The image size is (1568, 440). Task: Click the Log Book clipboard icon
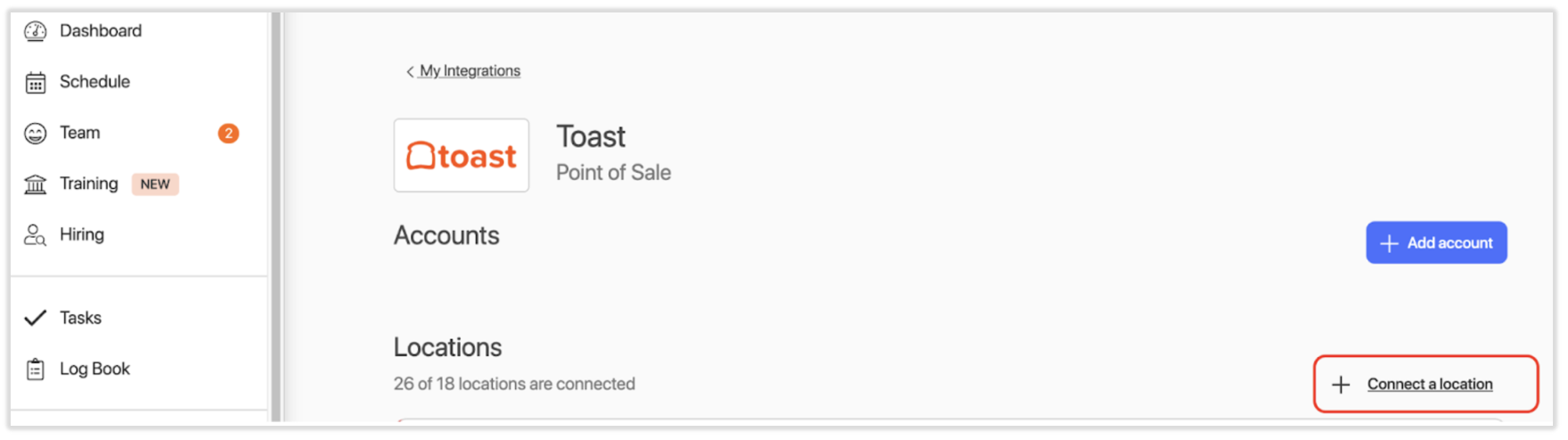36,369
